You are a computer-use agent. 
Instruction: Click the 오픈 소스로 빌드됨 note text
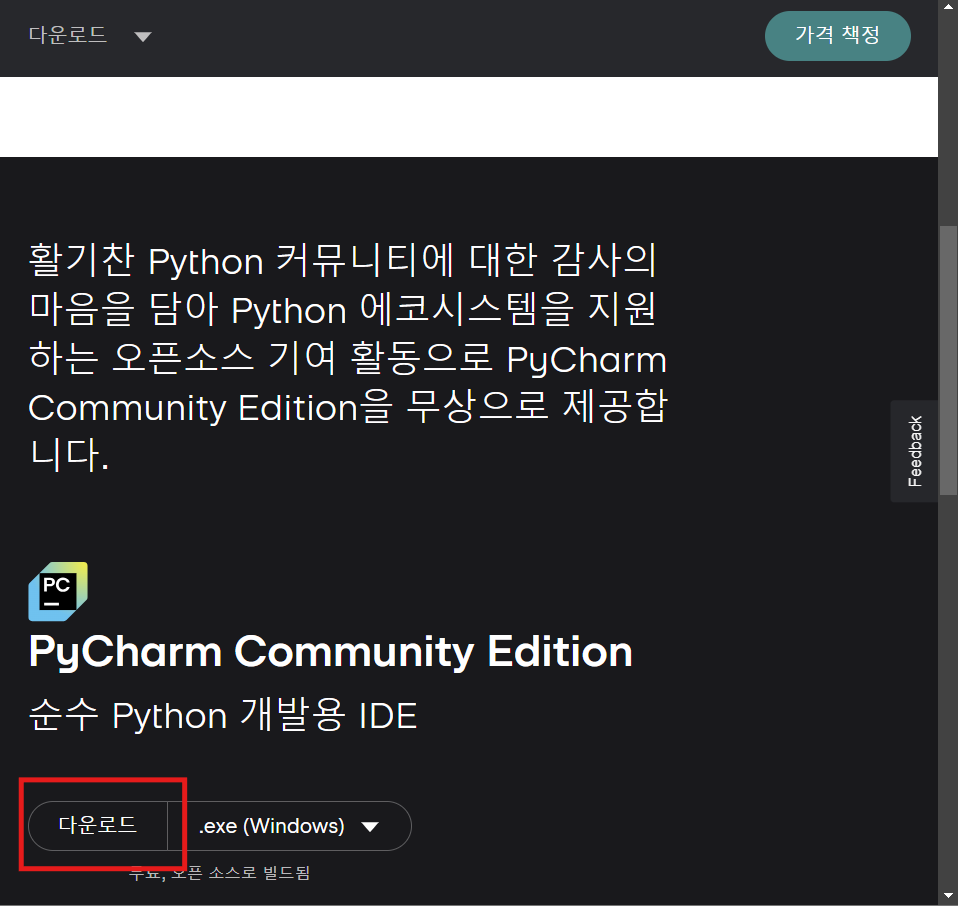click(x=240, y=873)
